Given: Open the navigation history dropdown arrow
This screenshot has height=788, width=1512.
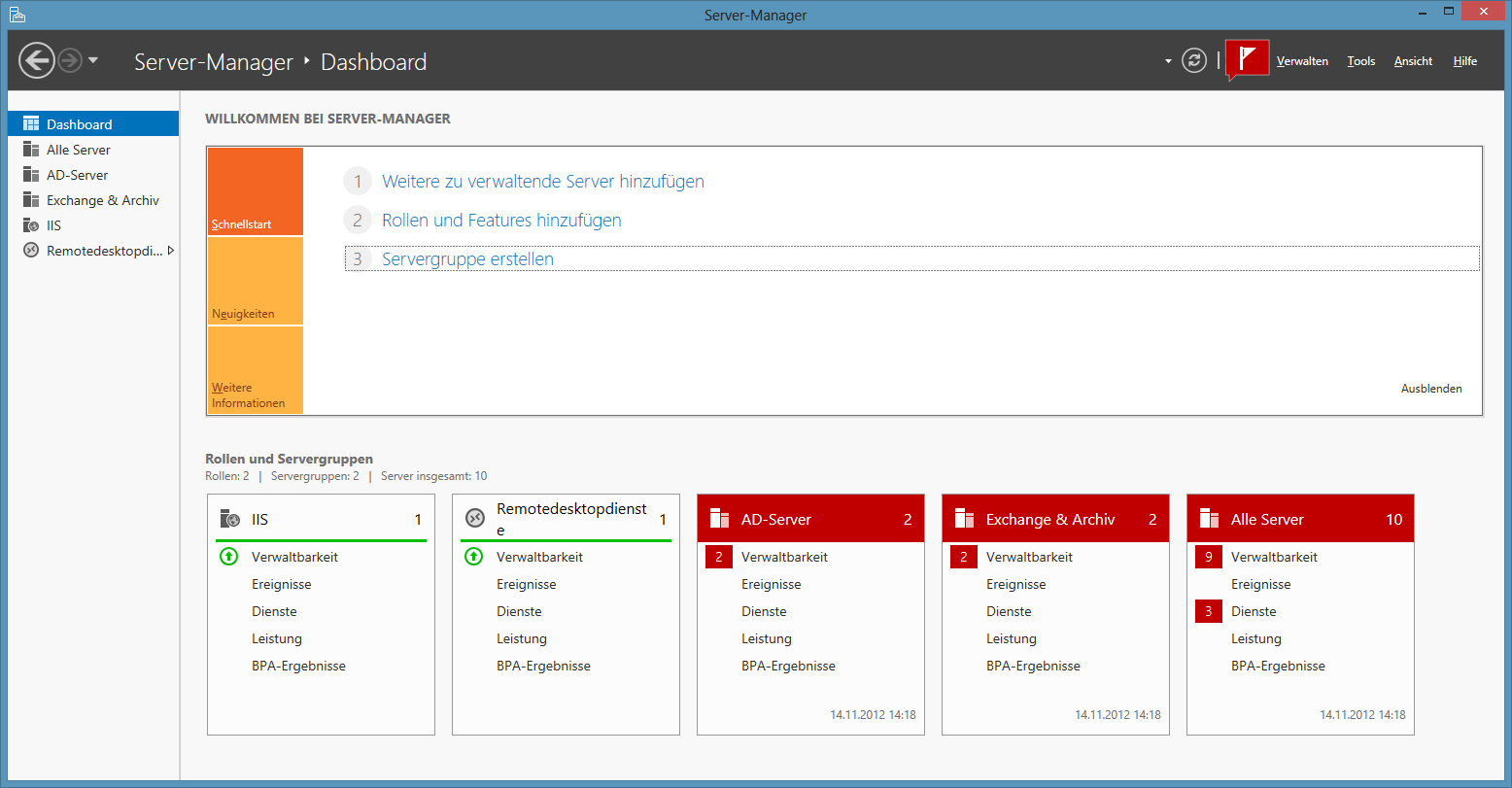Looking at the screenshot, I should 93,61.
